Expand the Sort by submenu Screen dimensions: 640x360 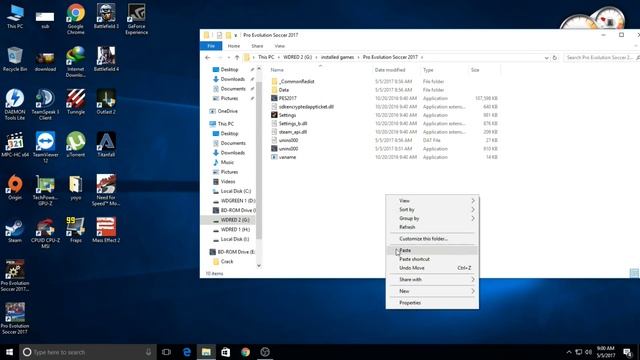(432, 209)
